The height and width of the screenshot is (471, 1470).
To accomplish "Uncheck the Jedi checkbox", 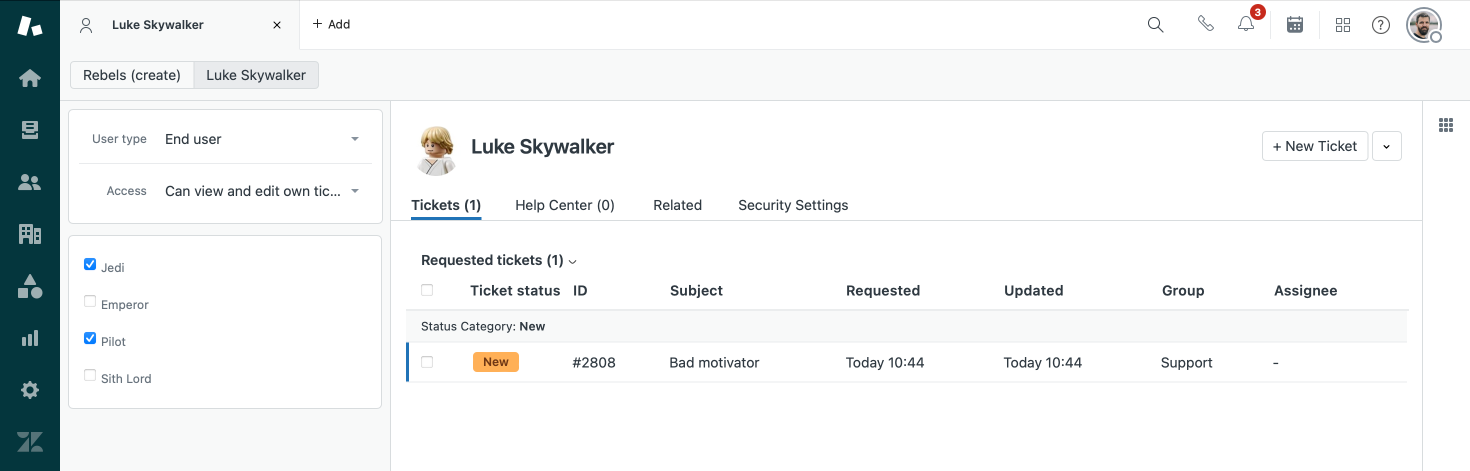I will [x=90, y=265].
